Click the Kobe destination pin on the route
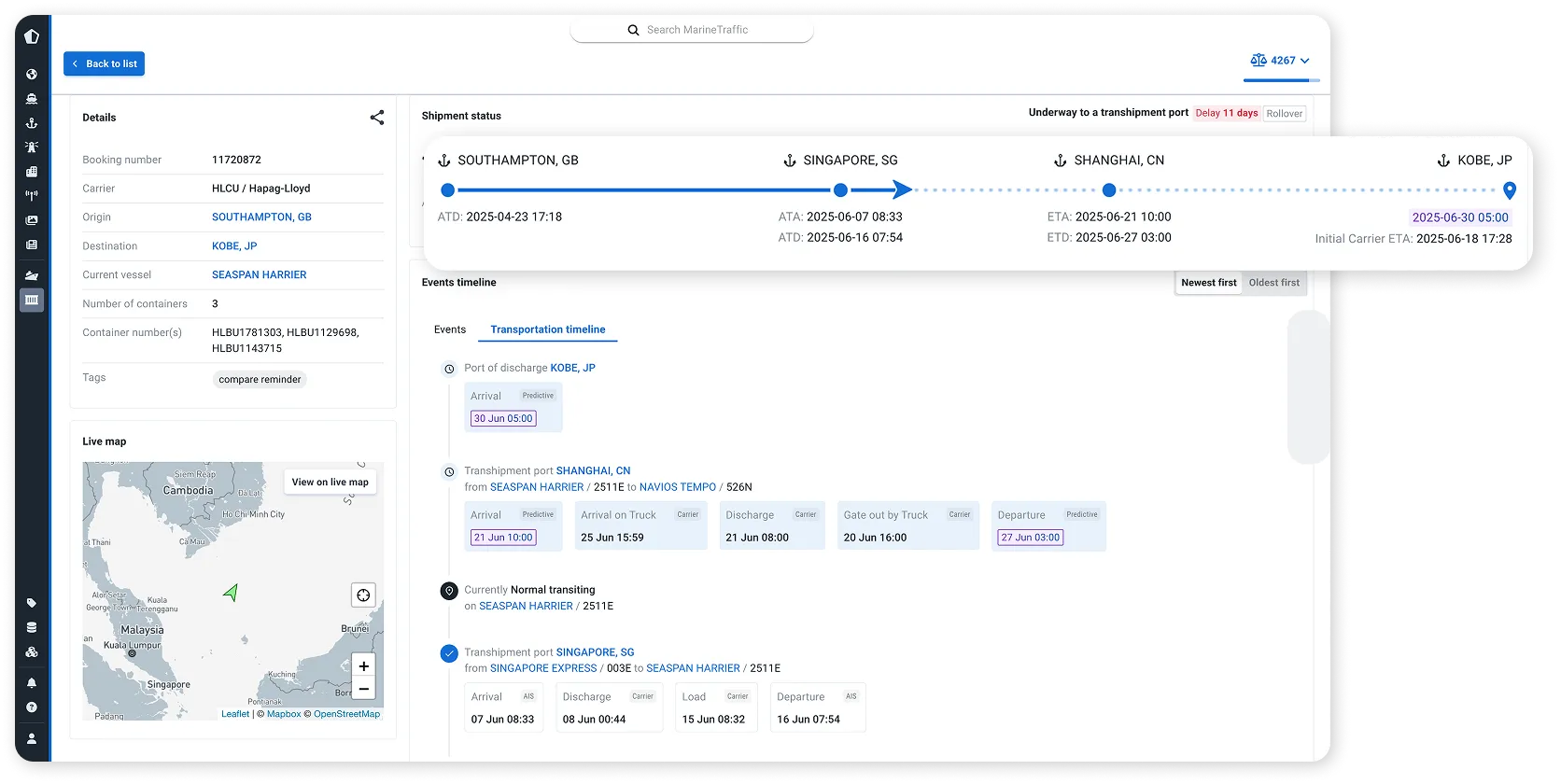The image size is (1561, 784). 1510,191
